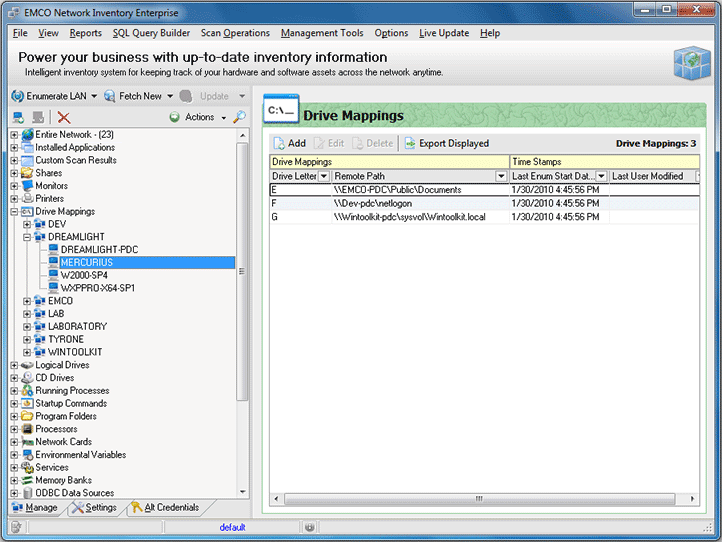The width and height of the screenshot is (722, 542).
Task: Click the add machine icon in tree toolbar
Action: (x=18, y=117)
